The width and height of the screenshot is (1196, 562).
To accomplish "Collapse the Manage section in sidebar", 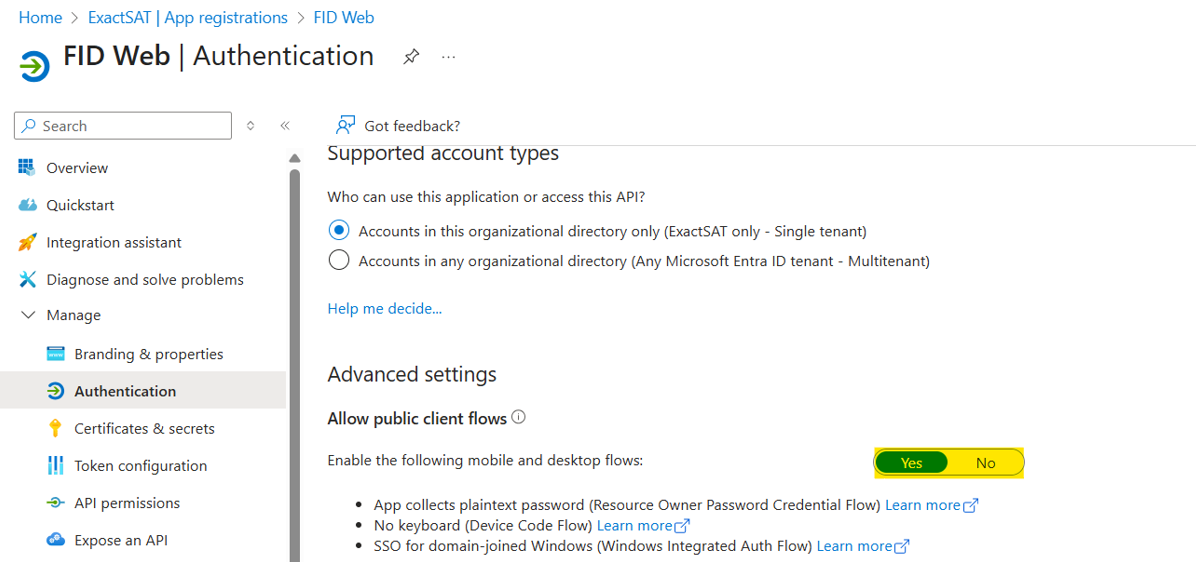I will [28, 315].
